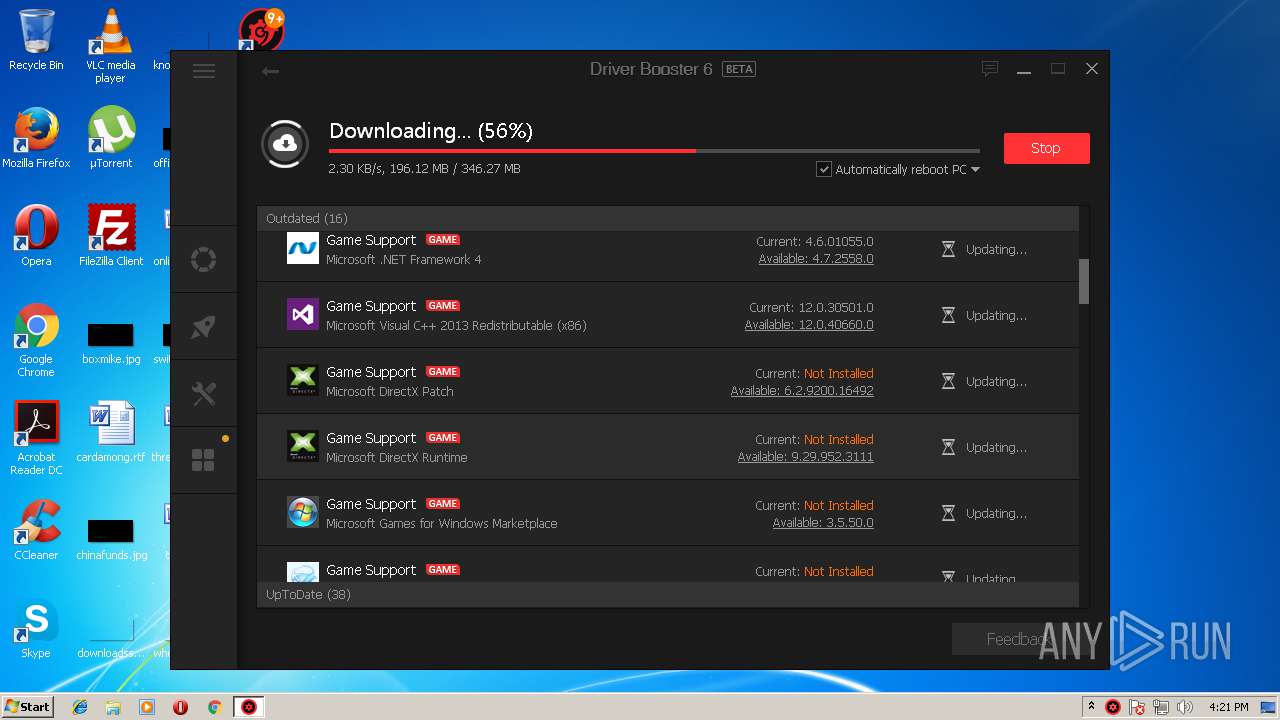Viewport: 1280px width, 720px height.
Task: Click the hourglass icon for .NET Framework row
Action: coord(948,249)
